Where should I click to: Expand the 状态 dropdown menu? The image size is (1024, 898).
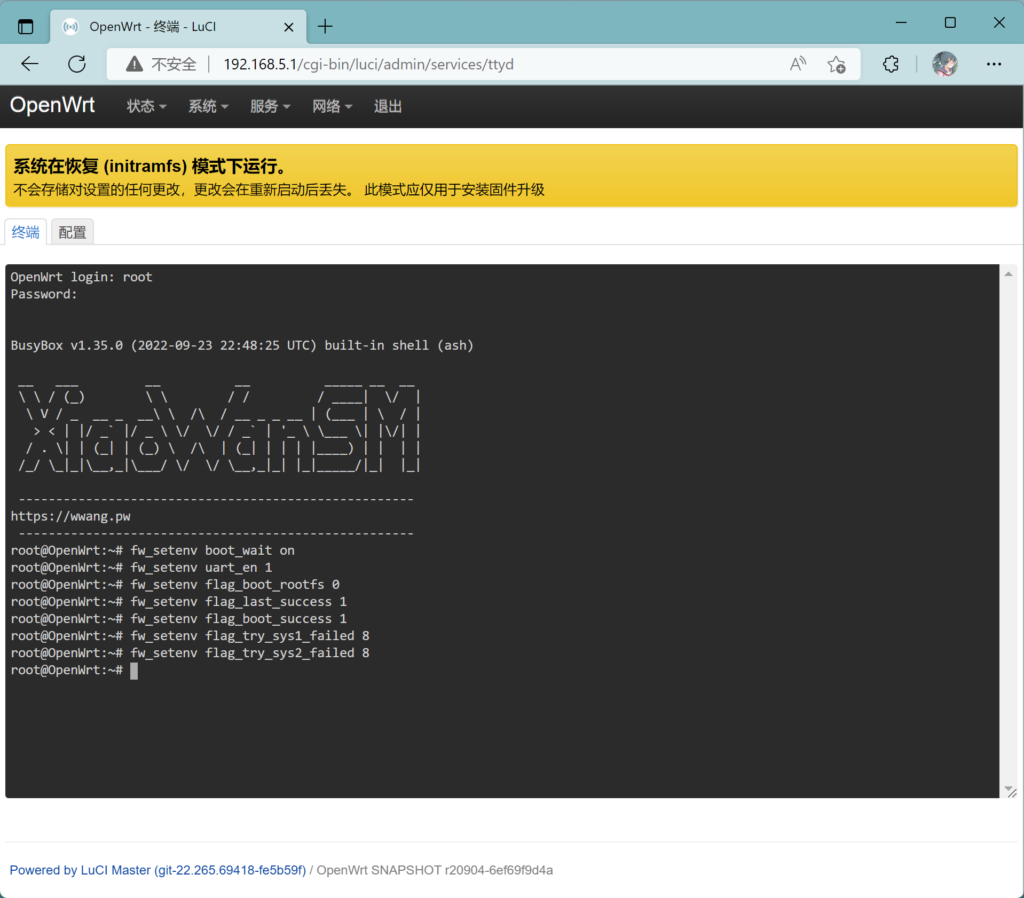point(146,106)
